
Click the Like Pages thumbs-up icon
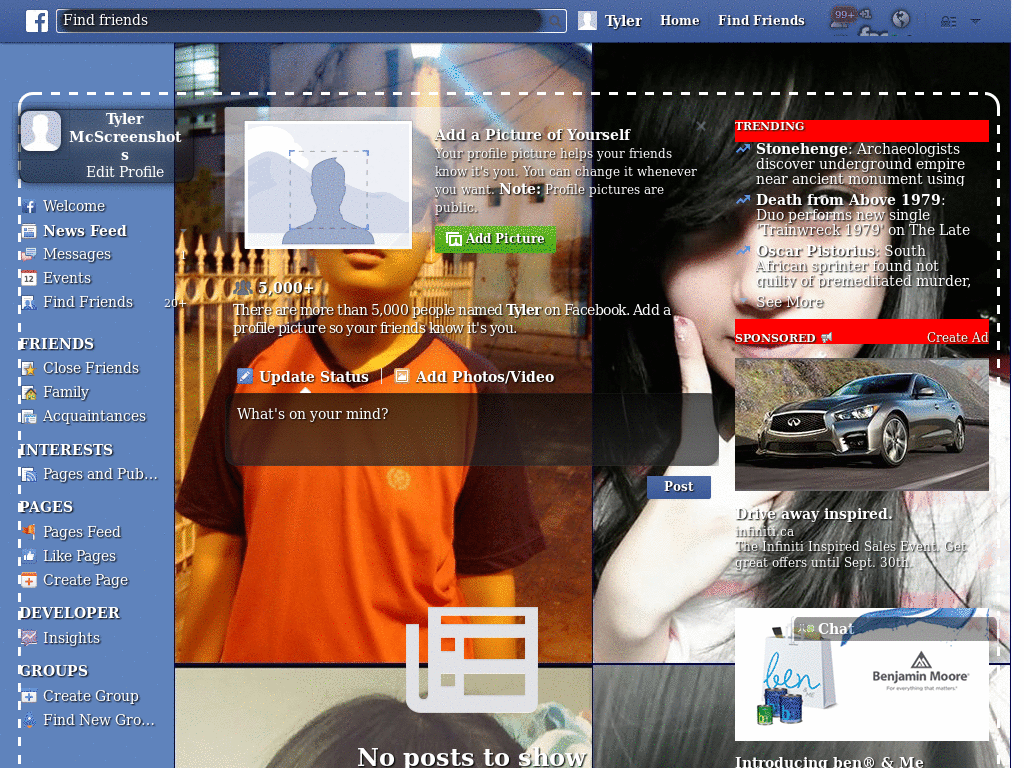point(29,556)
